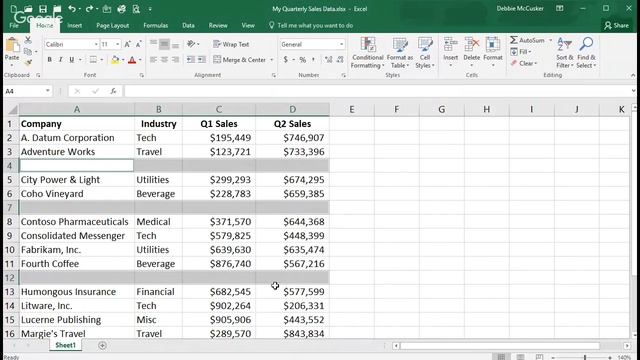The height and width of the screenshot is (360, 640).
Task: Select the Sheet1 tab
Action: coord(65,345)
